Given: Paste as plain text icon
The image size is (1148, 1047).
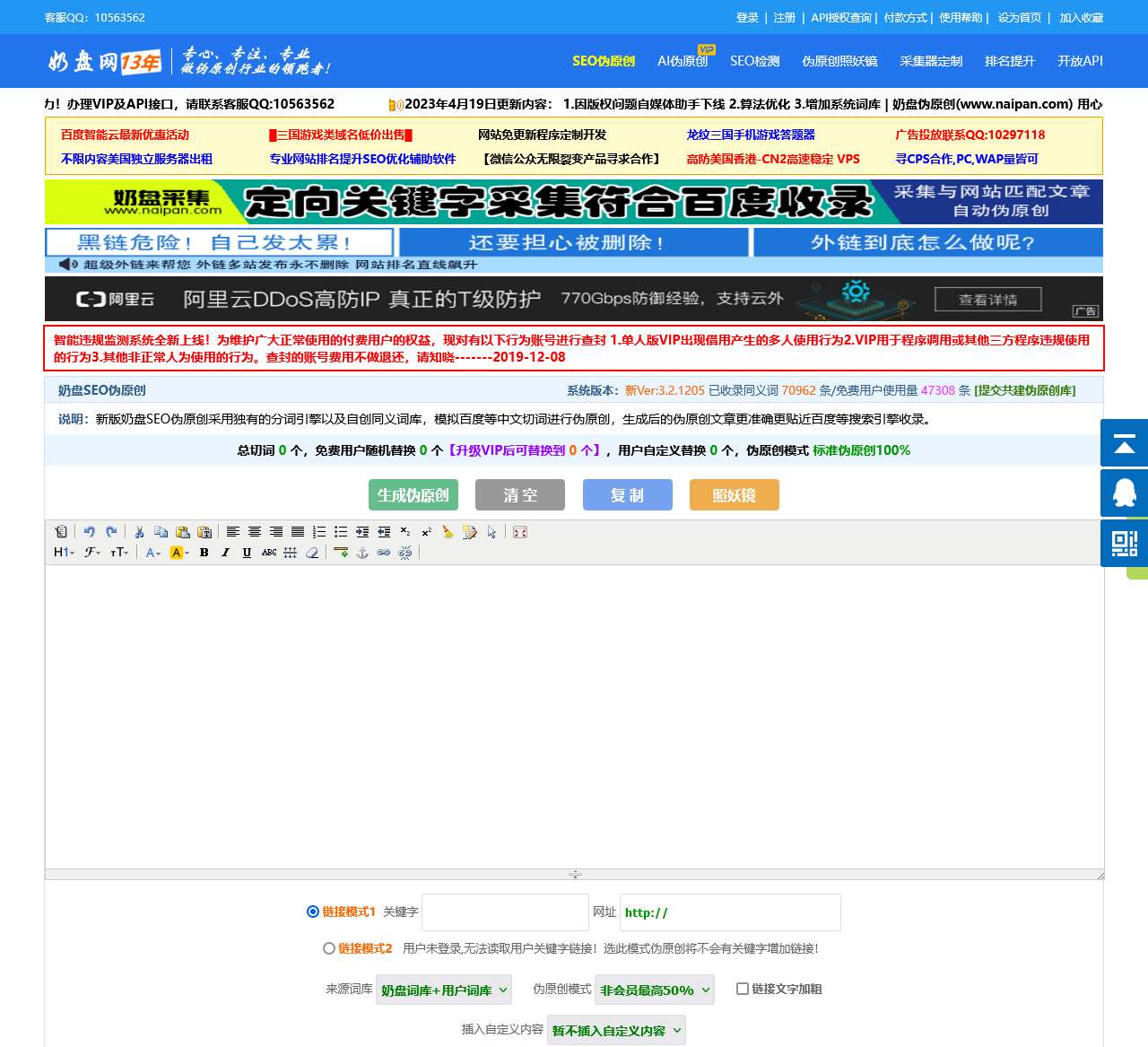Looking at the screenshot, I should 204,532.
